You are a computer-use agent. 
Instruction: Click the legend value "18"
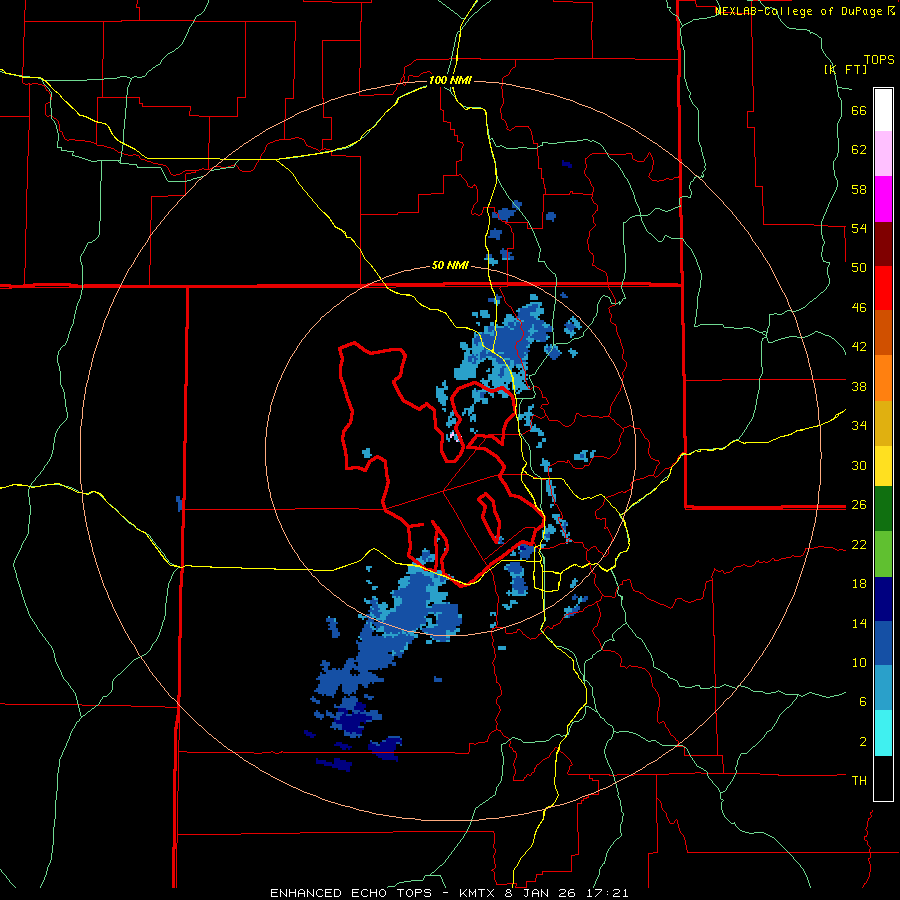pyautogui.click(x=859, y=584)
